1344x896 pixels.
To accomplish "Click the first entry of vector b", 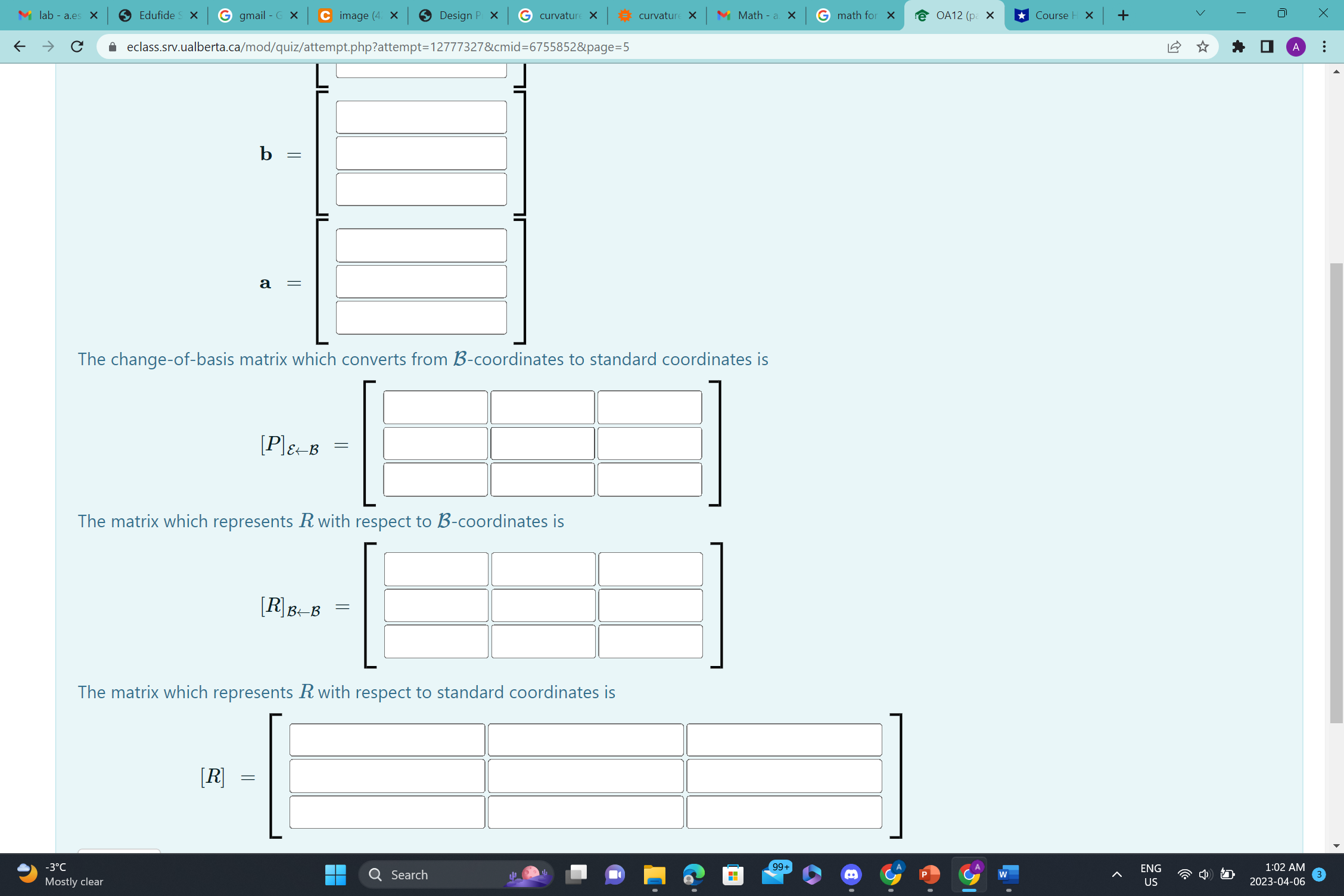I will click(x=421, y=117).
